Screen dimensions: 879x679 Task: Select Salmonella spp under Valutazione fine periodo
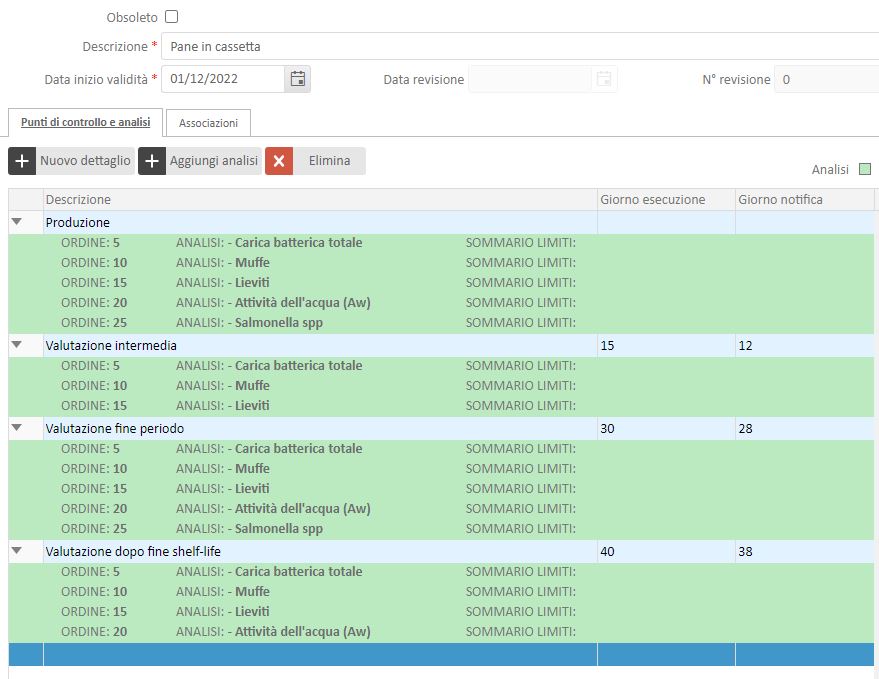tap(441, 529)
